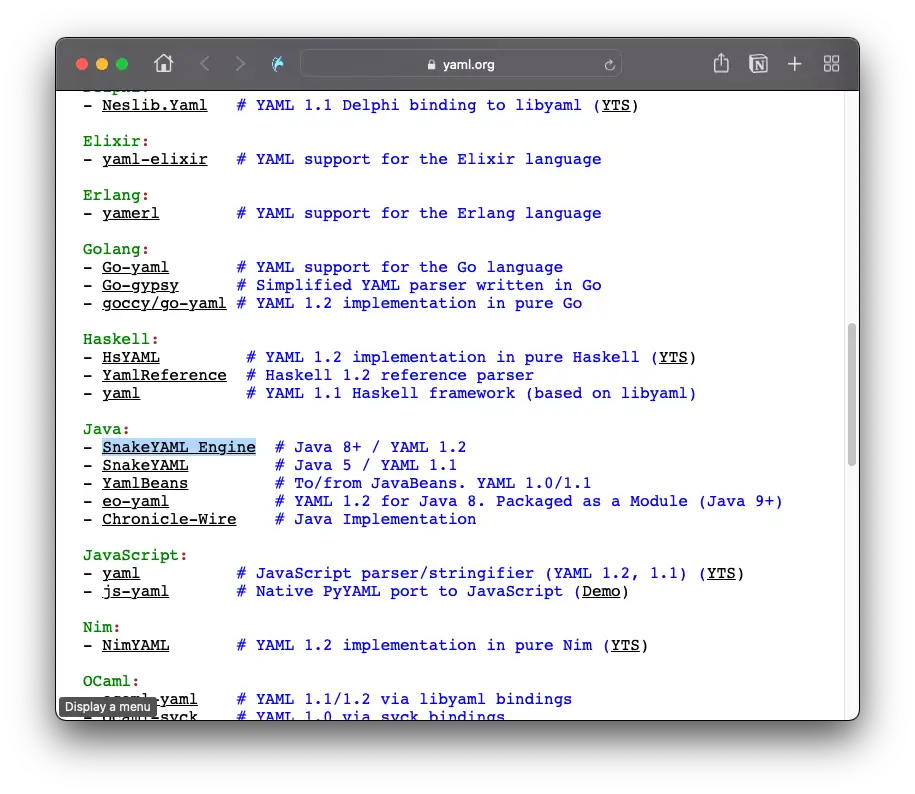Click the lock icon next to yaml.org

(x=431, y=65)
